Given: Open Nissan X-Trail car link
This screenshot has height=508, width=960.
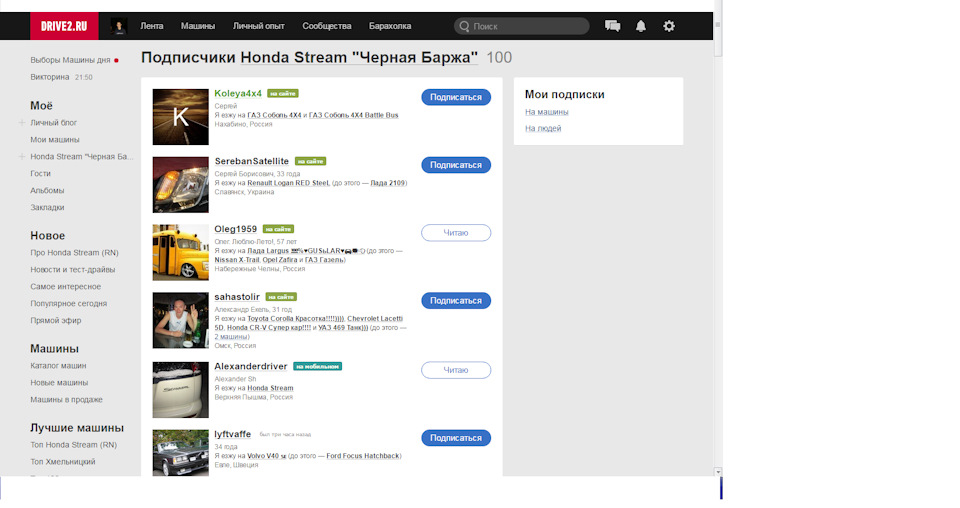Looking at the screenshot, I should click(x=237, y=260).
